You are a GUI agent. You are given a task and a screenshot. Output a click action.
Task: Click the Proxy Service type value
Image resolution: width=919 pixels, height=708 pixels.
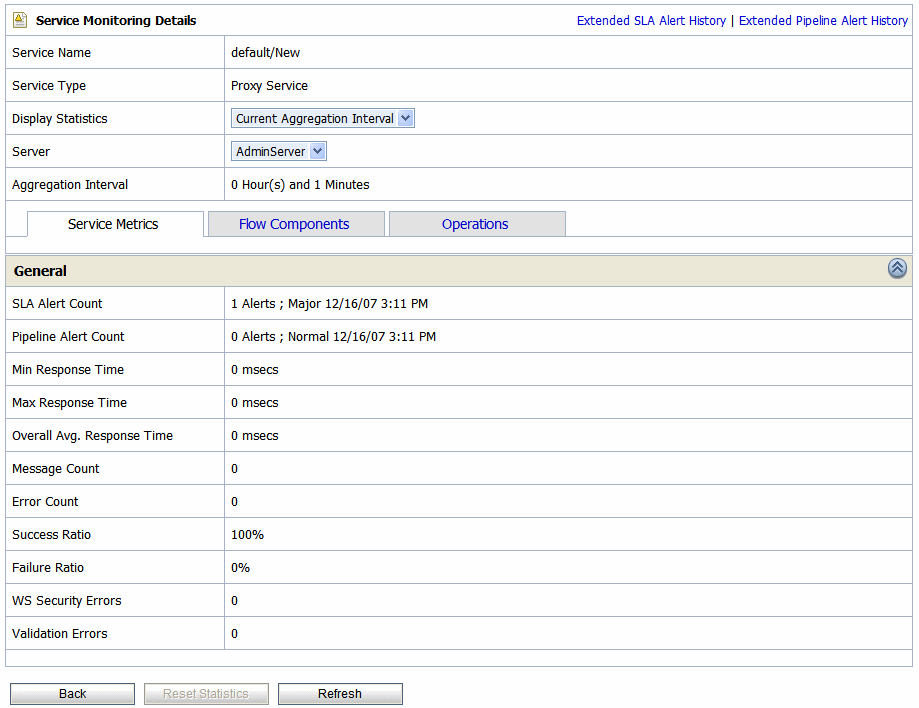pyautogui.click(x=269, y=85)
